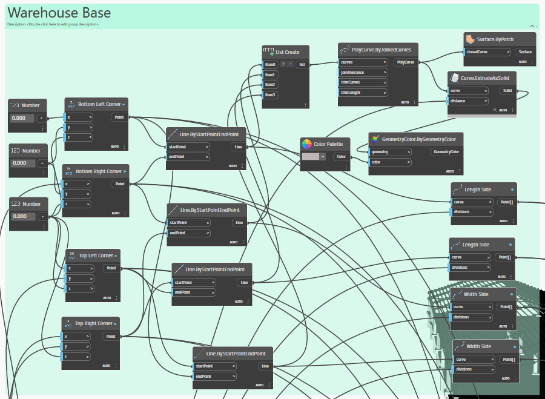The height and width of the screenshot is (399, 545).
Task: Click the item0 input port on List Create
Action: click(270, 65)
